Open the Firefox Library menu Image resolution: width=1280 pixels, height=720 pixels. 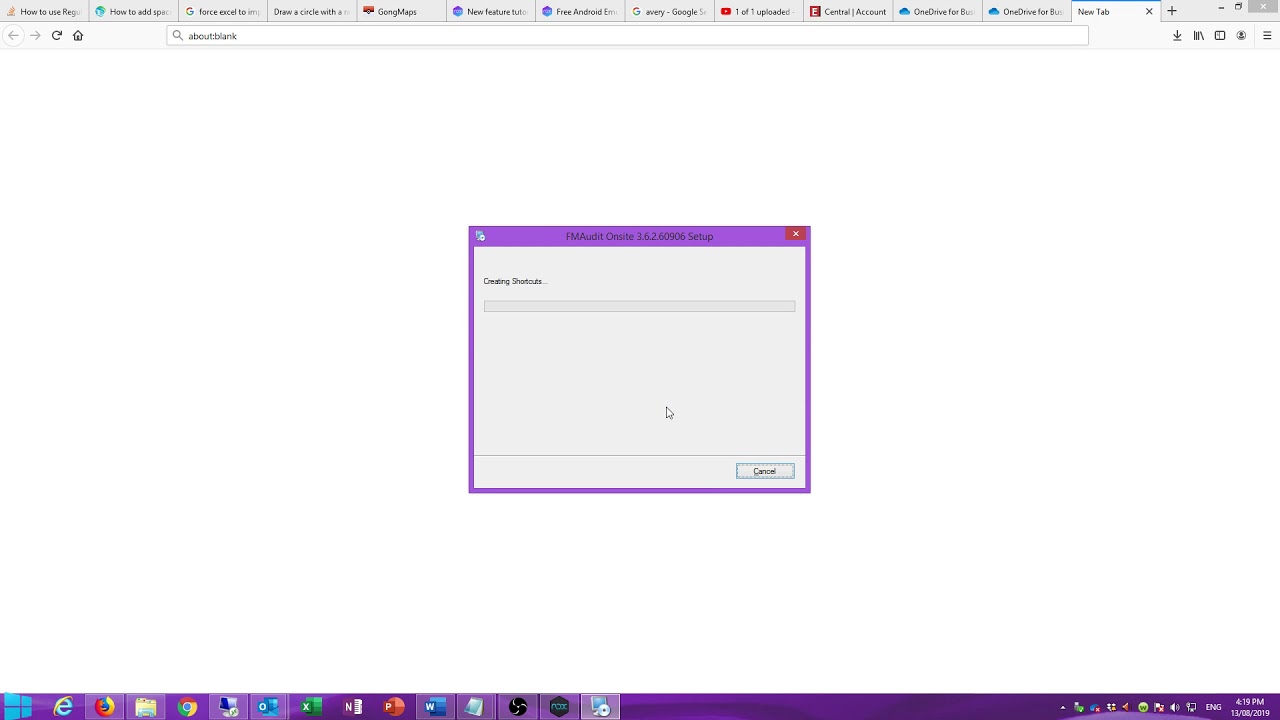click(1199, 35)
